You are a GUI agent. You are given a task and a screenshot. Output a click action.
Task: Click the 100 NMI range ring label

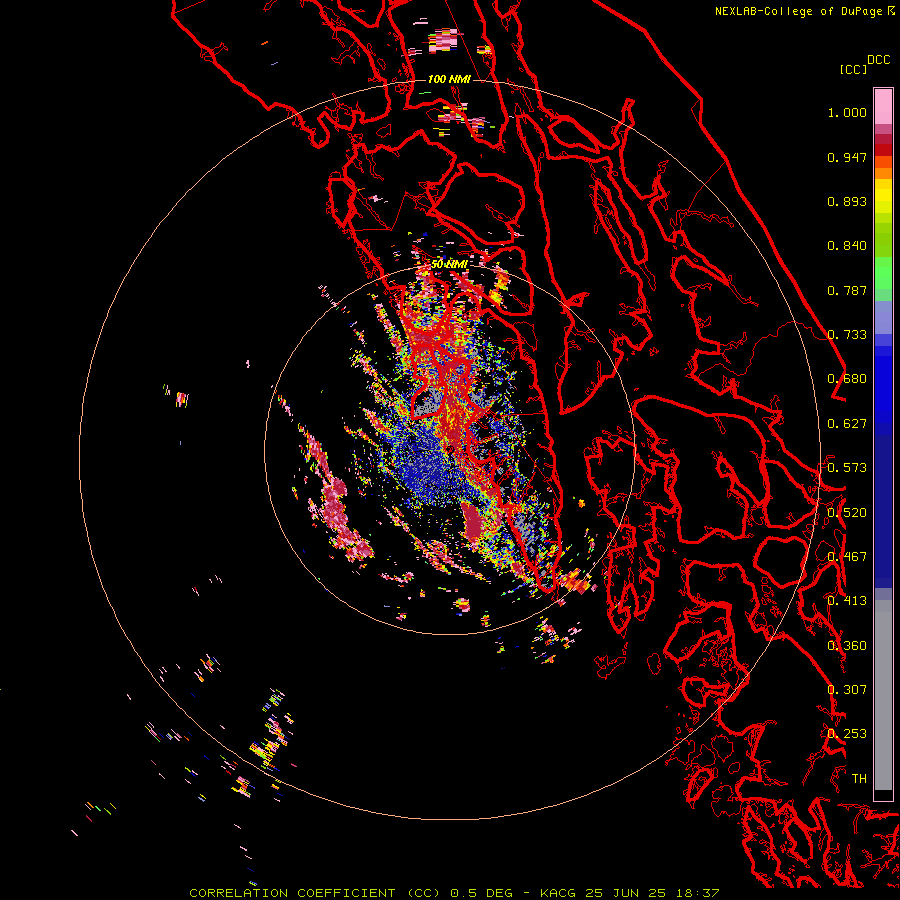click(x=449, y=79)
